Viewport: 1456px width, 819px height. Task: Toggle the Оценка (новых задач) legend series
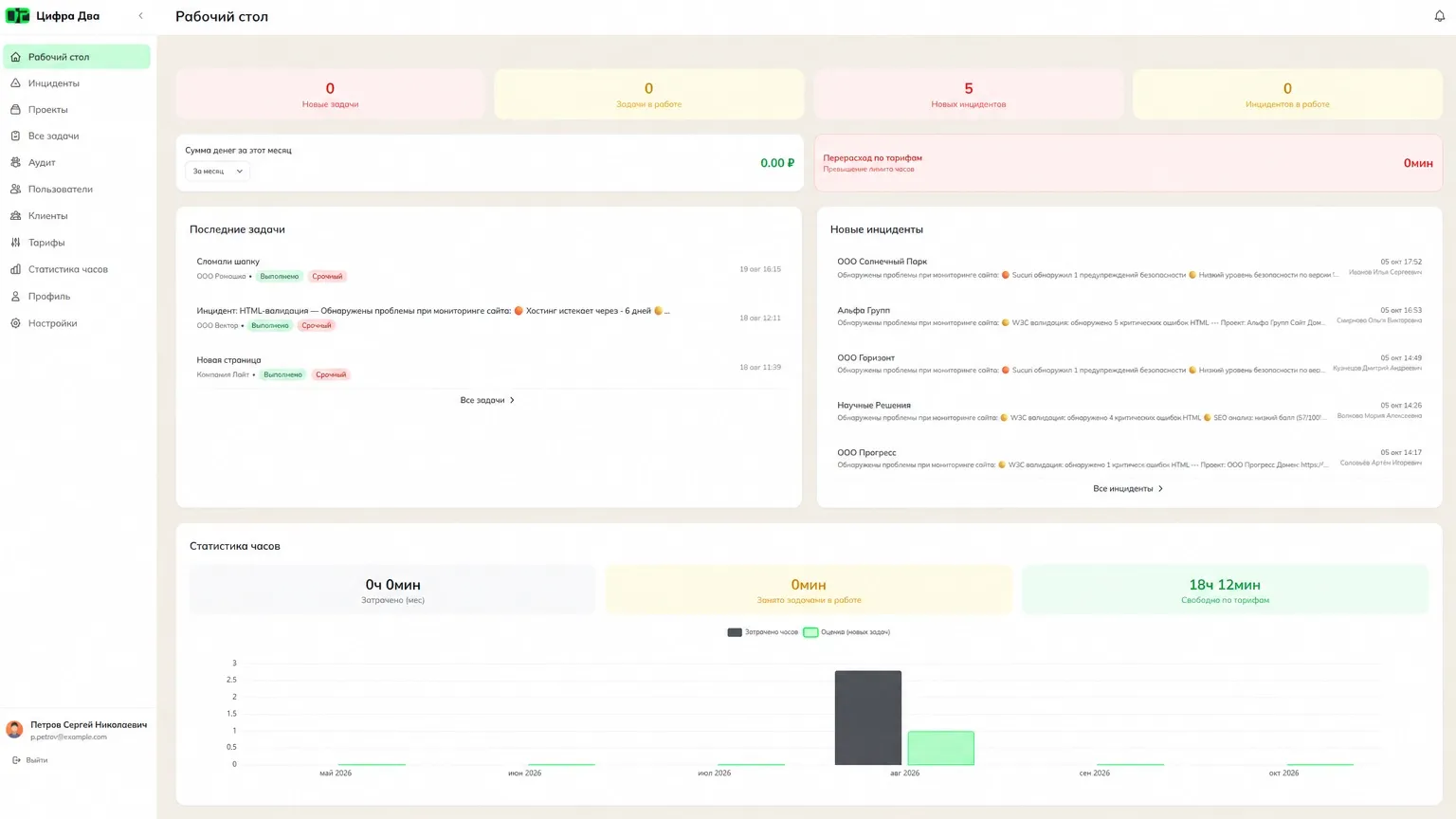pyautogui.click(x=846, y=632)
